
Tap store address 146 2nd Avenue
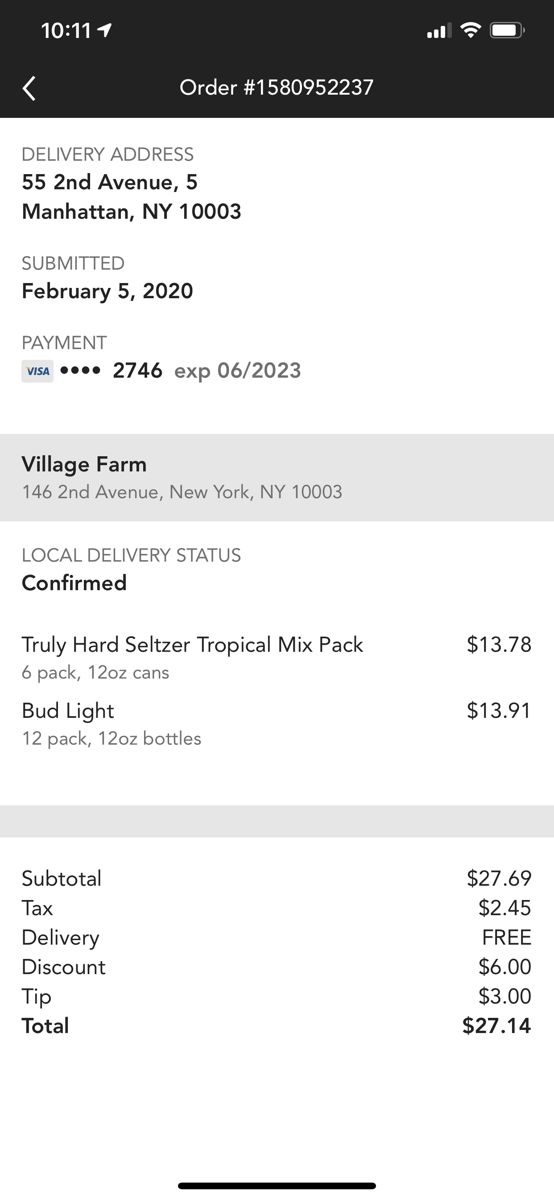click(x=182, y=492)
